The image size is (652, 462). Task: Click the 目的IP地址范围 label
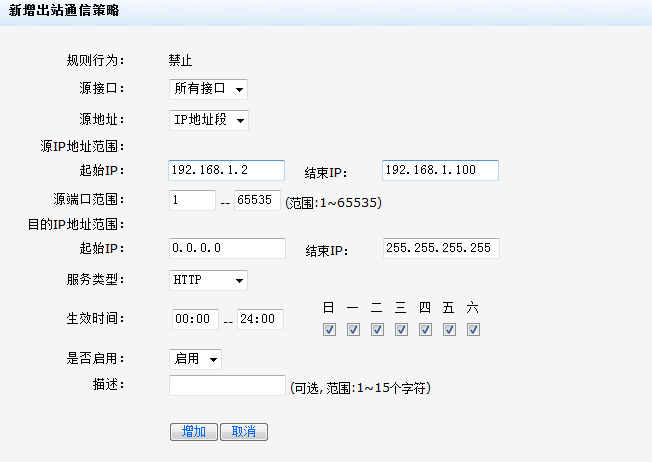pos(76,225)
